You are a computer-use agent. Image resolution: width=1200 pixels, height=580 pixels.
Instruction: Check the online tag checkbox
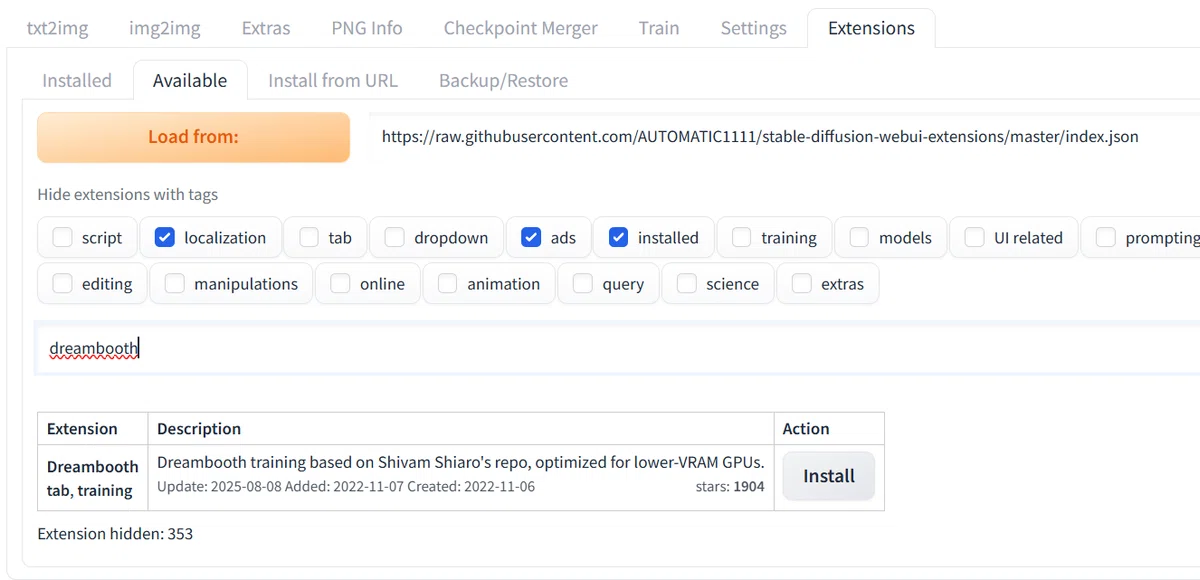(340, 284)
